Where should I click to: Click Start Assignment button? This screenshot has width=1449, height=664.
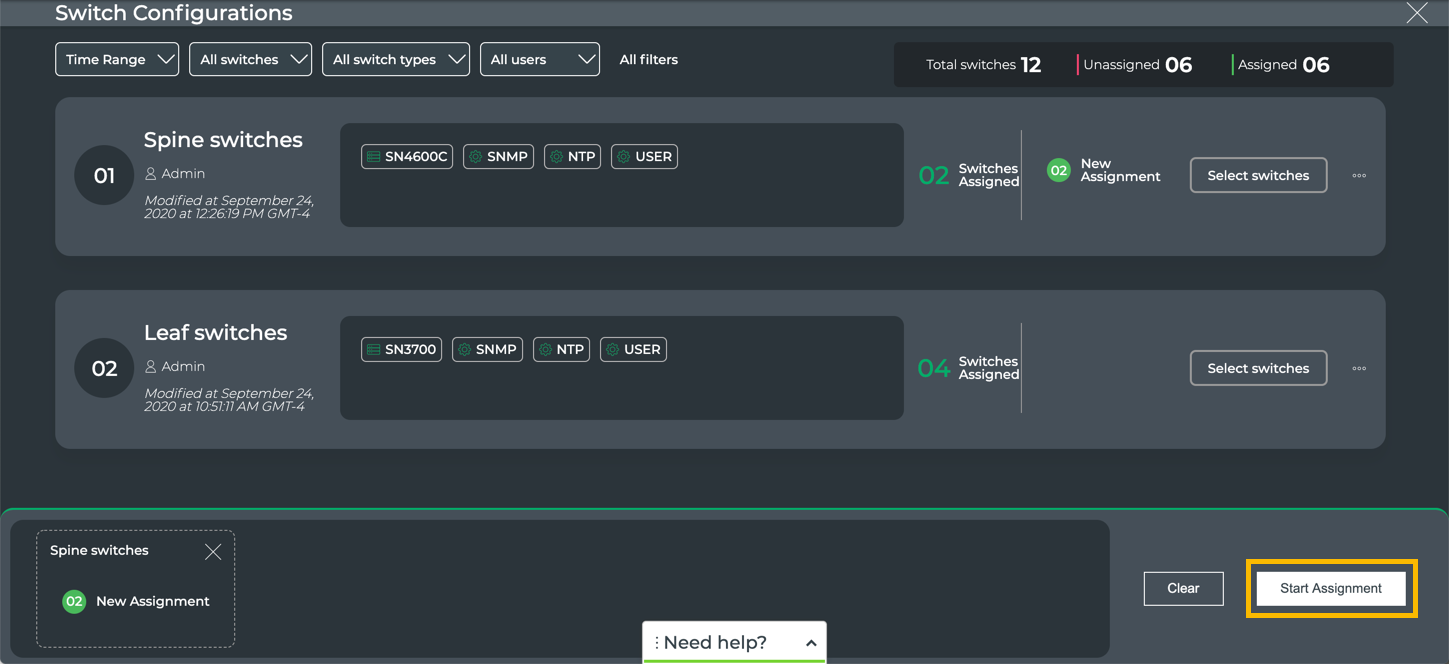1331,589
